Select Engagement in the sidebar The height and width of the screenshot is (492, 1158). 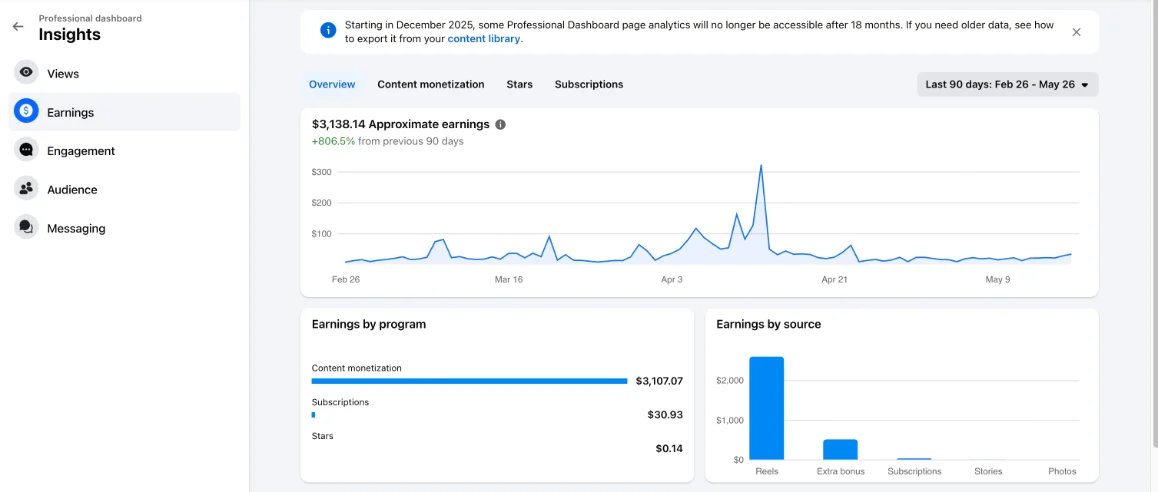124,150
